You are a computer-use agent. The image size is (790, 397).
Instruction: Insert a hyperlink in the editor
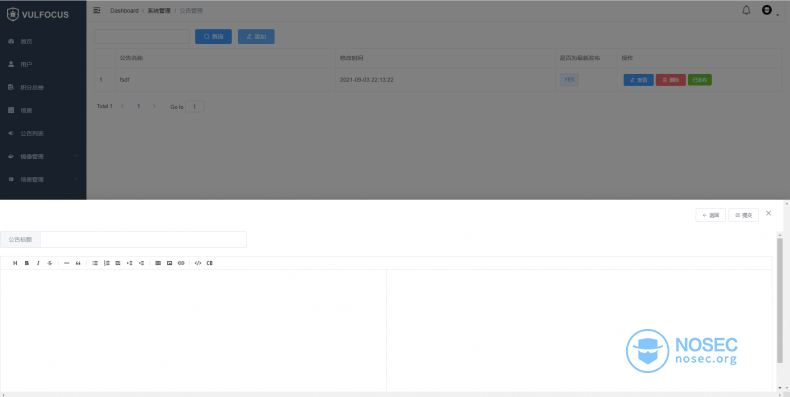(181, 263)
